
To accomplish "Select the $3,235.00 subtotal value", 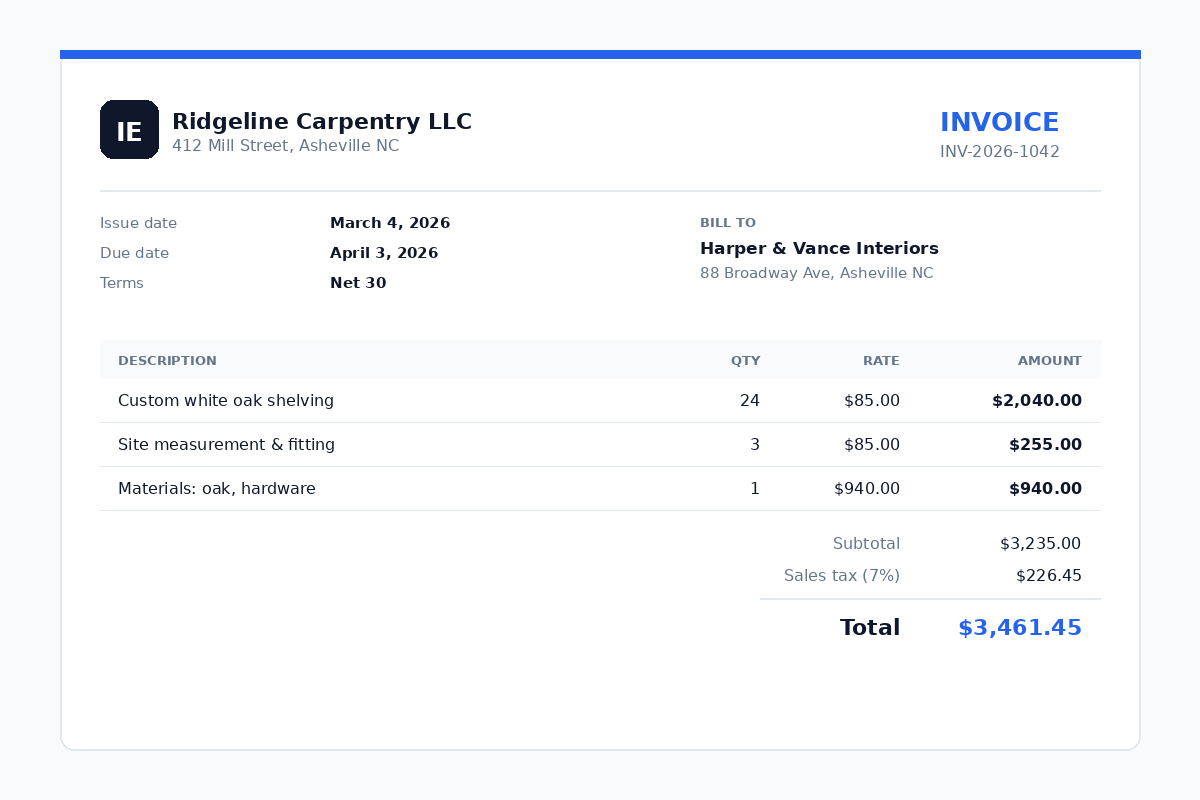I will pos(1040,544).
